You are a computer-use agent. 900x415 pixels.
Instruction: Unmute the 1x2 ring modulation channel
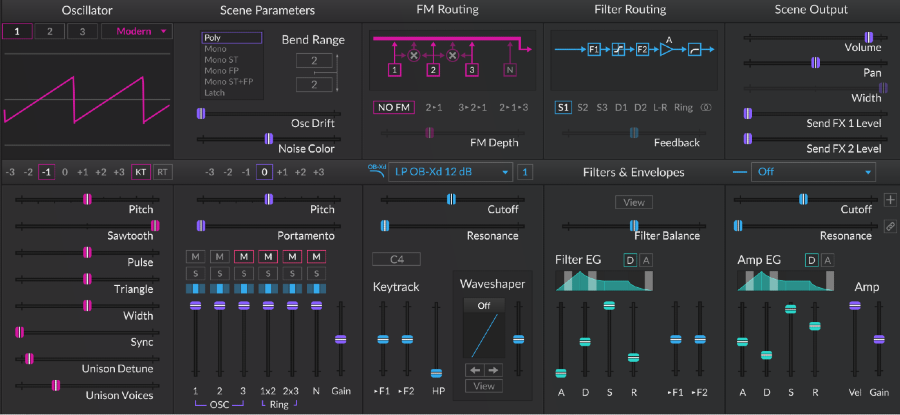pyautogui.click(x=268, y=256)
